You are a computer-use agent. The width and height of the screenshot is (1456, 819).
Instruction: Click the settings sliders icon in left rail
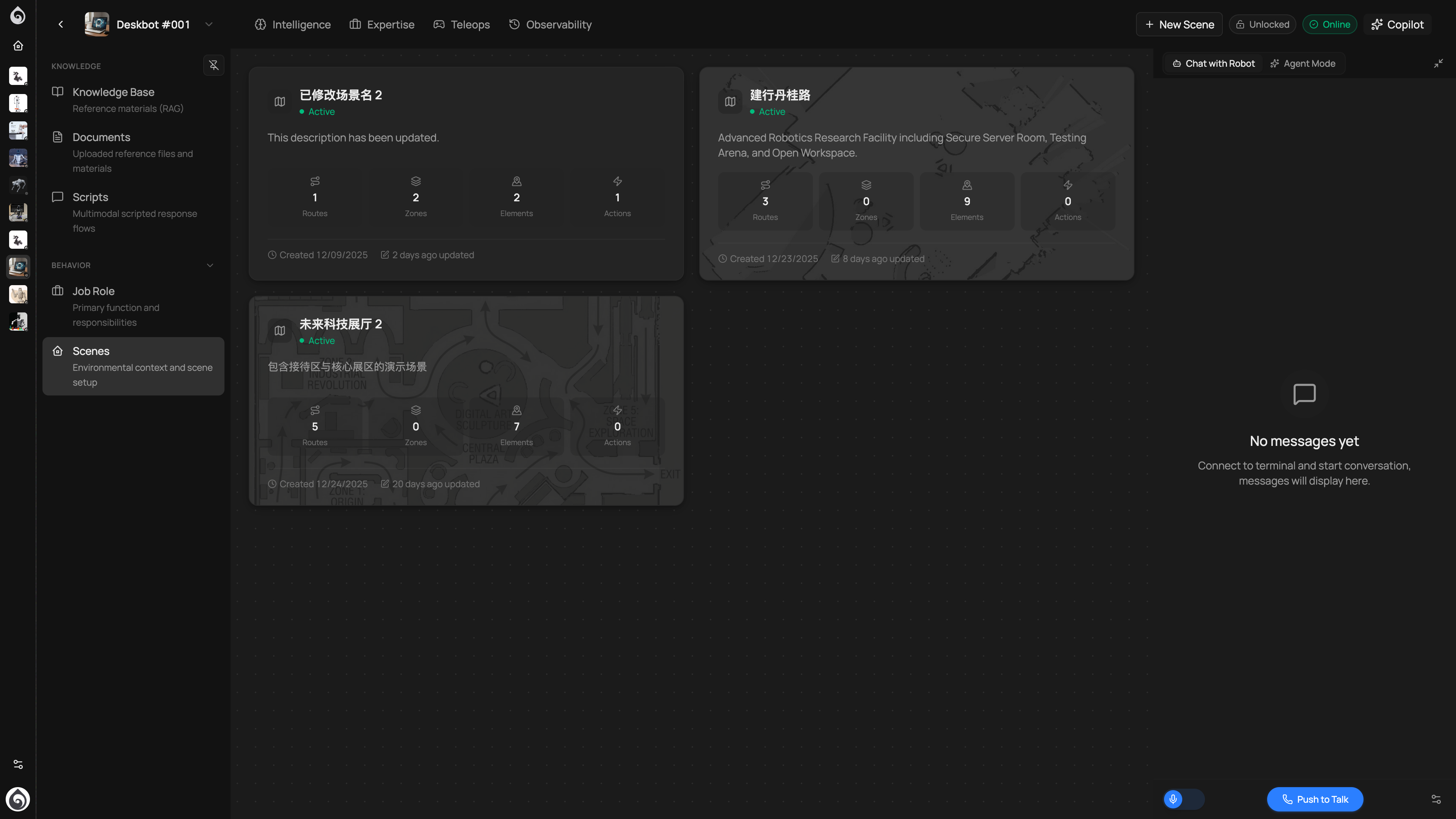pyautogui.click(x=18, y=764)
